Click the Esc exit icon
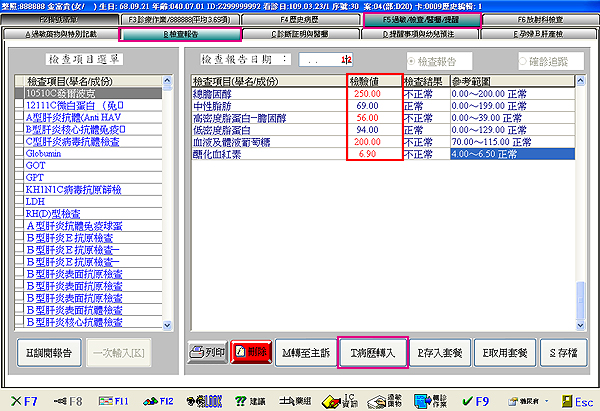The height and width of the screenshot is (411, 600). coord(574,402)
